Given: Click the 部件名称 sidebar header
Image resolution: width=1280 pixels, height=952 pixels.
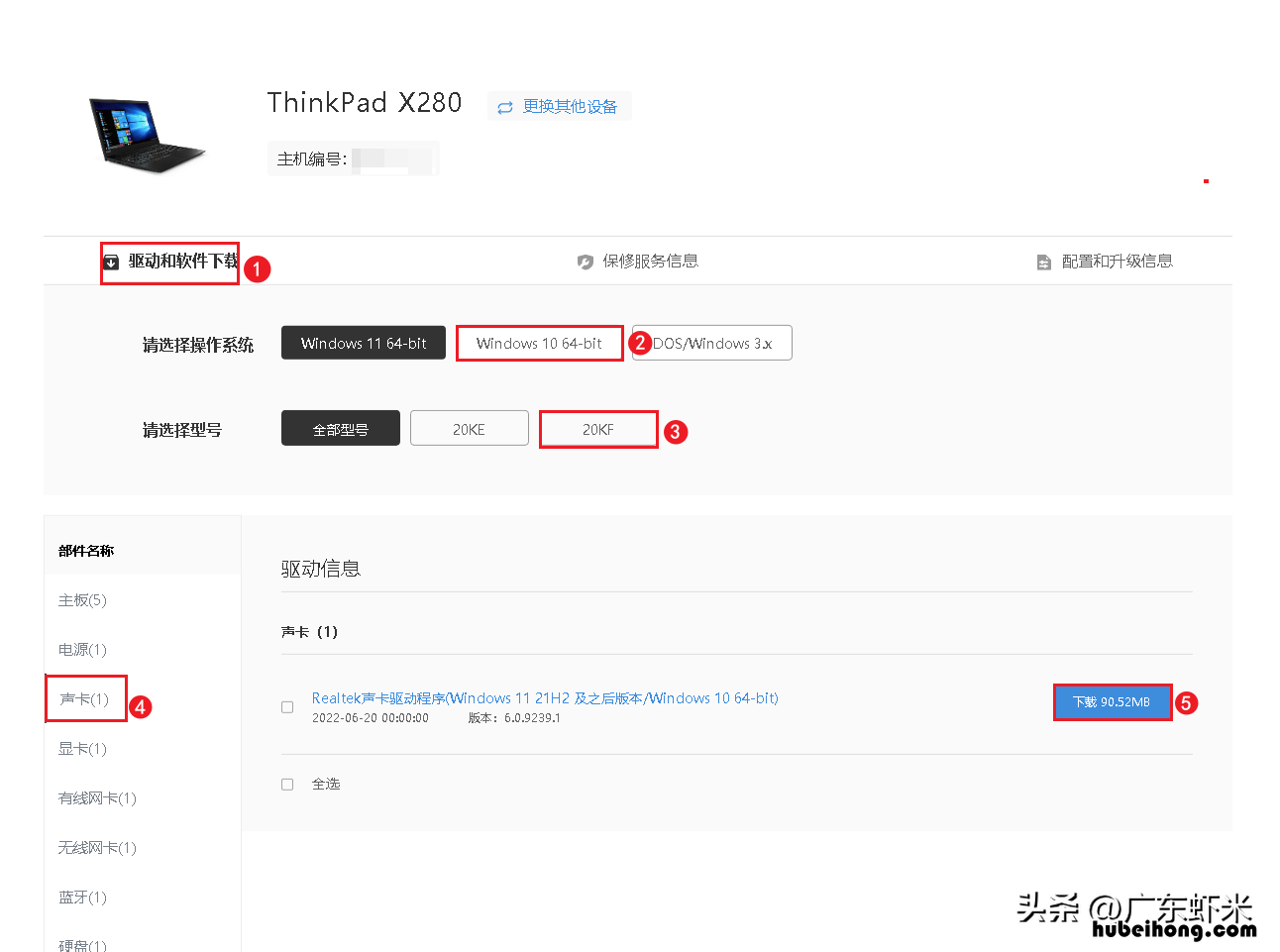Looking at the screenshot, I should click(x=86, y=551).
